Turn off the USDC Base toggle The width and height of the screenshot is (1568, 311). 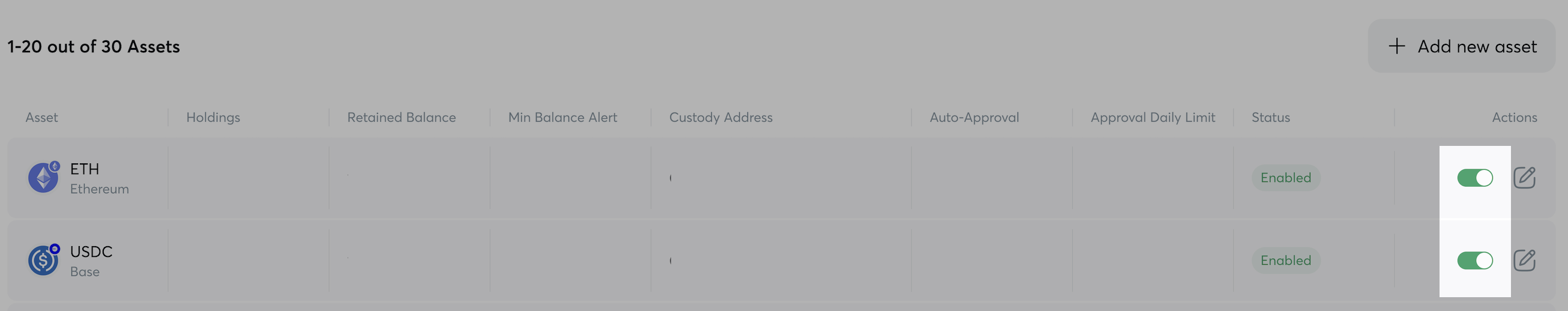1474,261
